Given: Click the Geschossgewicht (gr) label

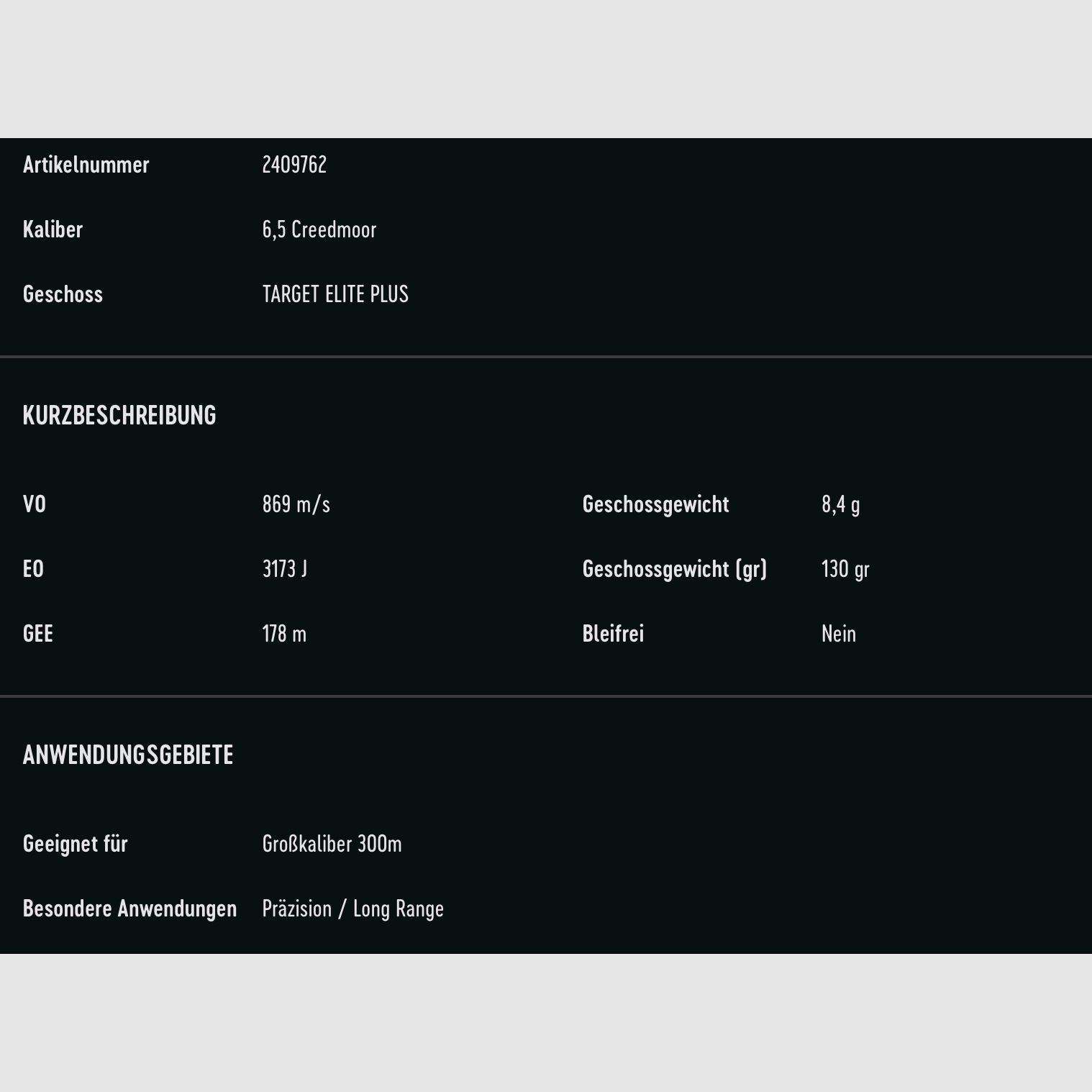Looking at the screenshot, I should point(674,569).
